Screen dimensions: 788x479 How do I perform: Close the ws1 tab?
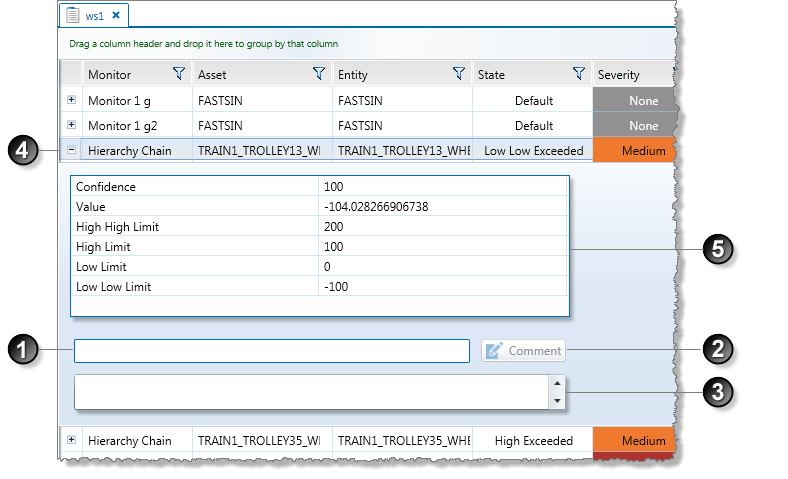pos(116,15)
